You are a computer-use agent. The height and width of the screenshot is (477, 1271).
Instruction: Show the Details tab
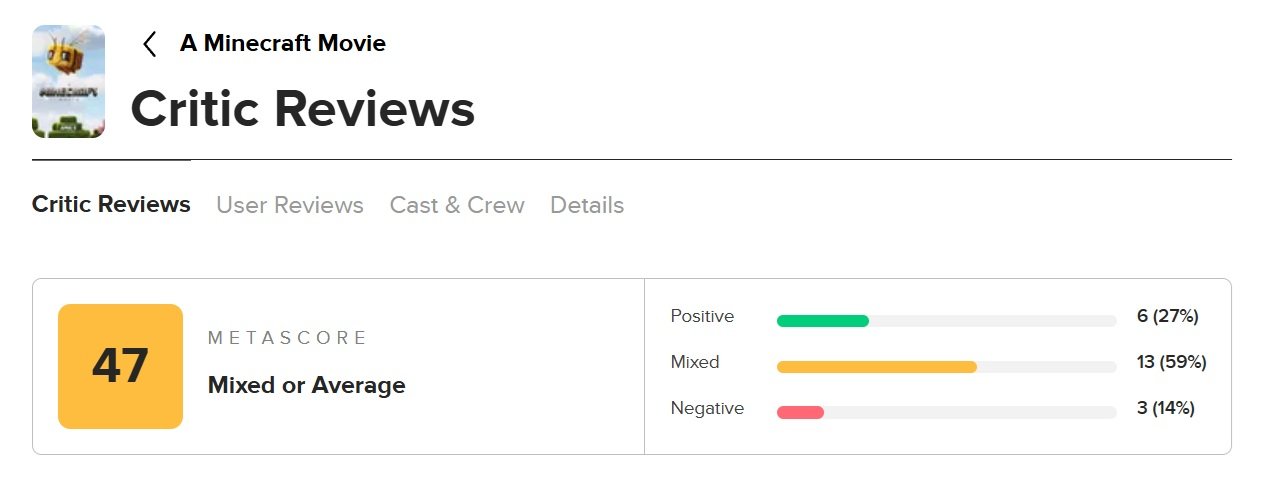coord(587,205)
